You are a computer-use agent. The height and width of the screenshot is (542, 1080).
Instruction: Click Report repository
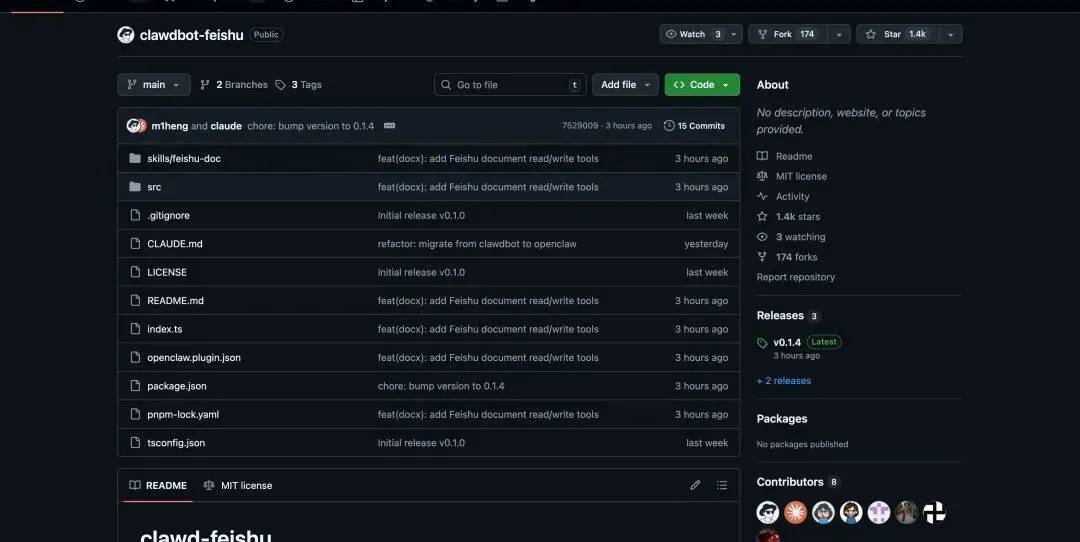(796, 277)
